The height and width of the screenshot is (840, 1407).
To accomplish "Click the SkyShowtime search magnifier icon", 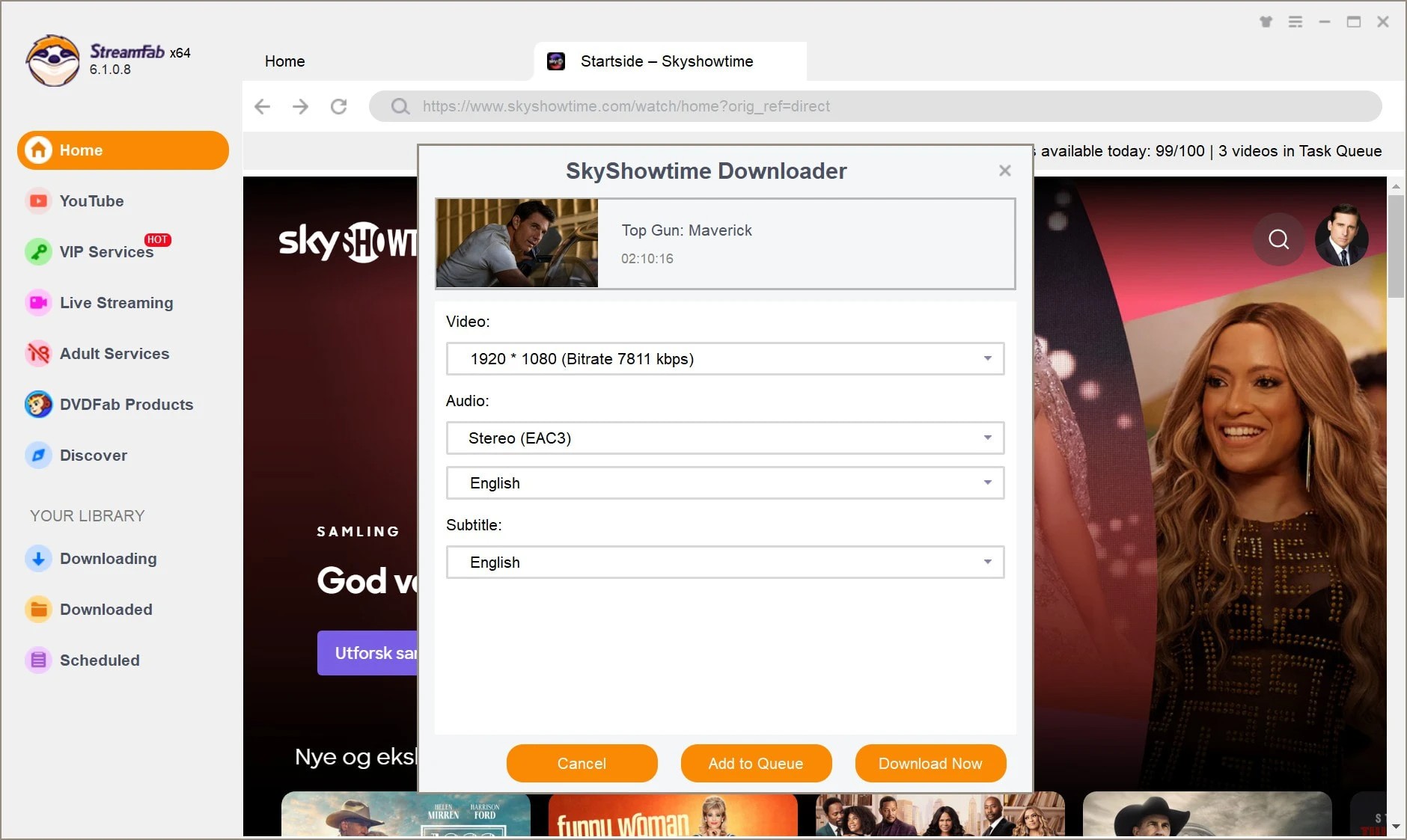I will coord(1278,239).
